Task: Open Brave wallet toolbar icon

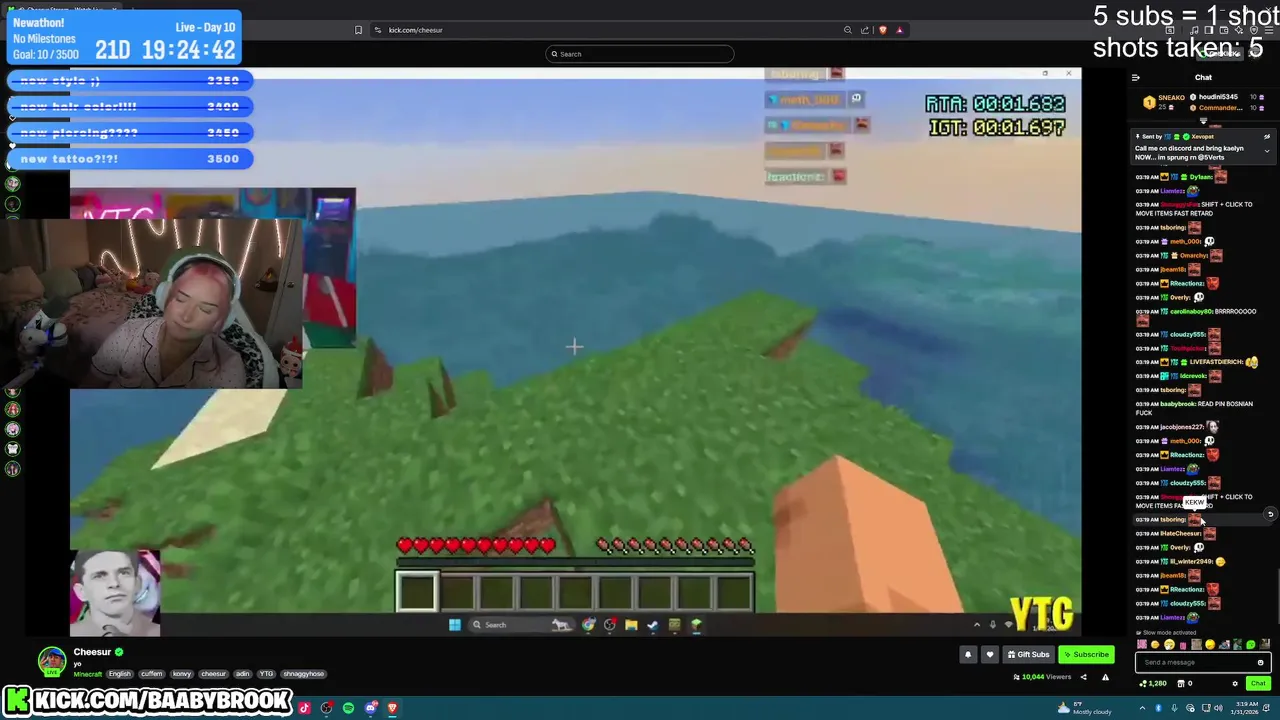Action: (x=1222, y=30)
